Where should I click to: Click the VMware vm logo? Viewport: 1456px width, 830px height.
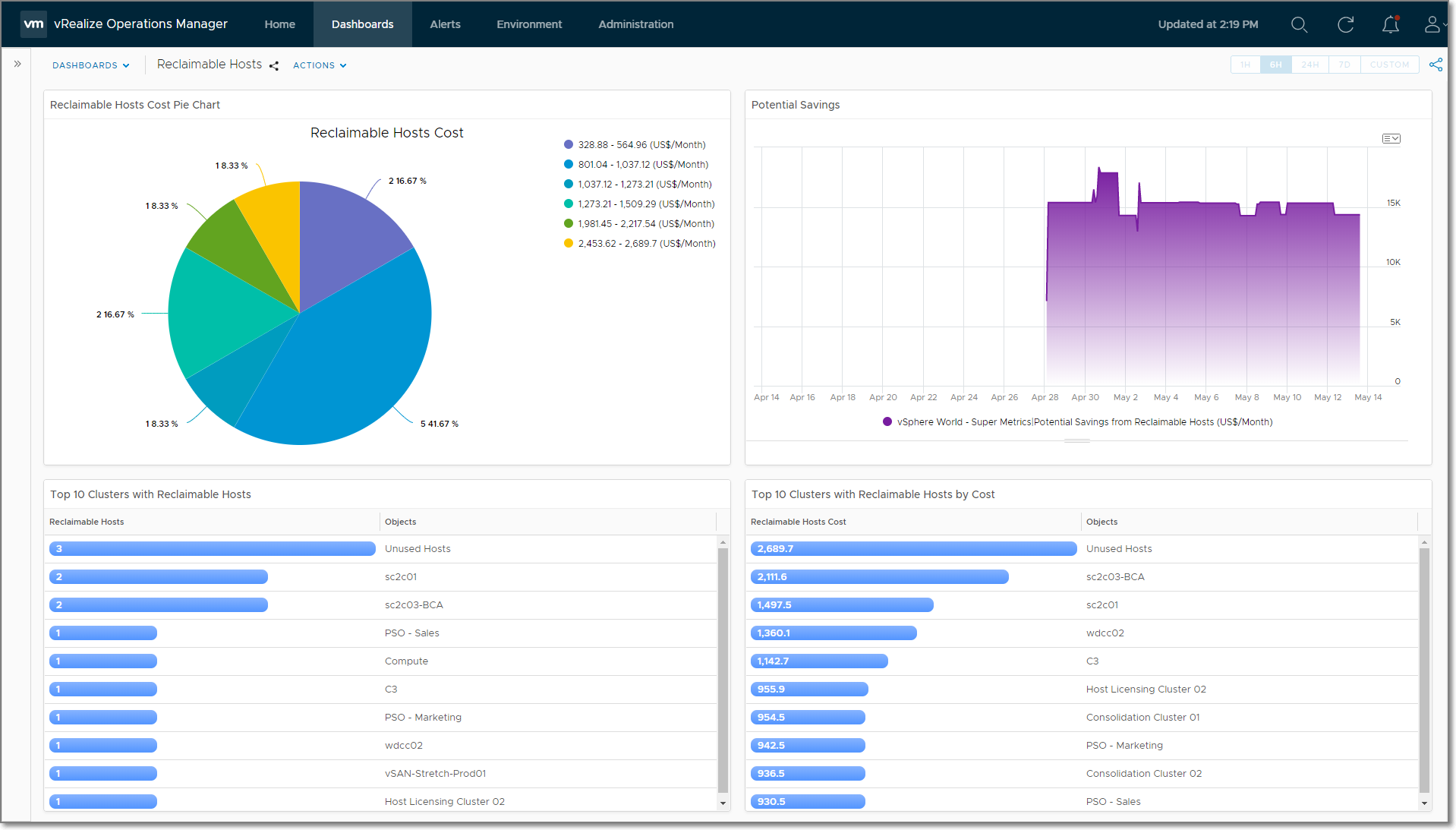(33, 24)
